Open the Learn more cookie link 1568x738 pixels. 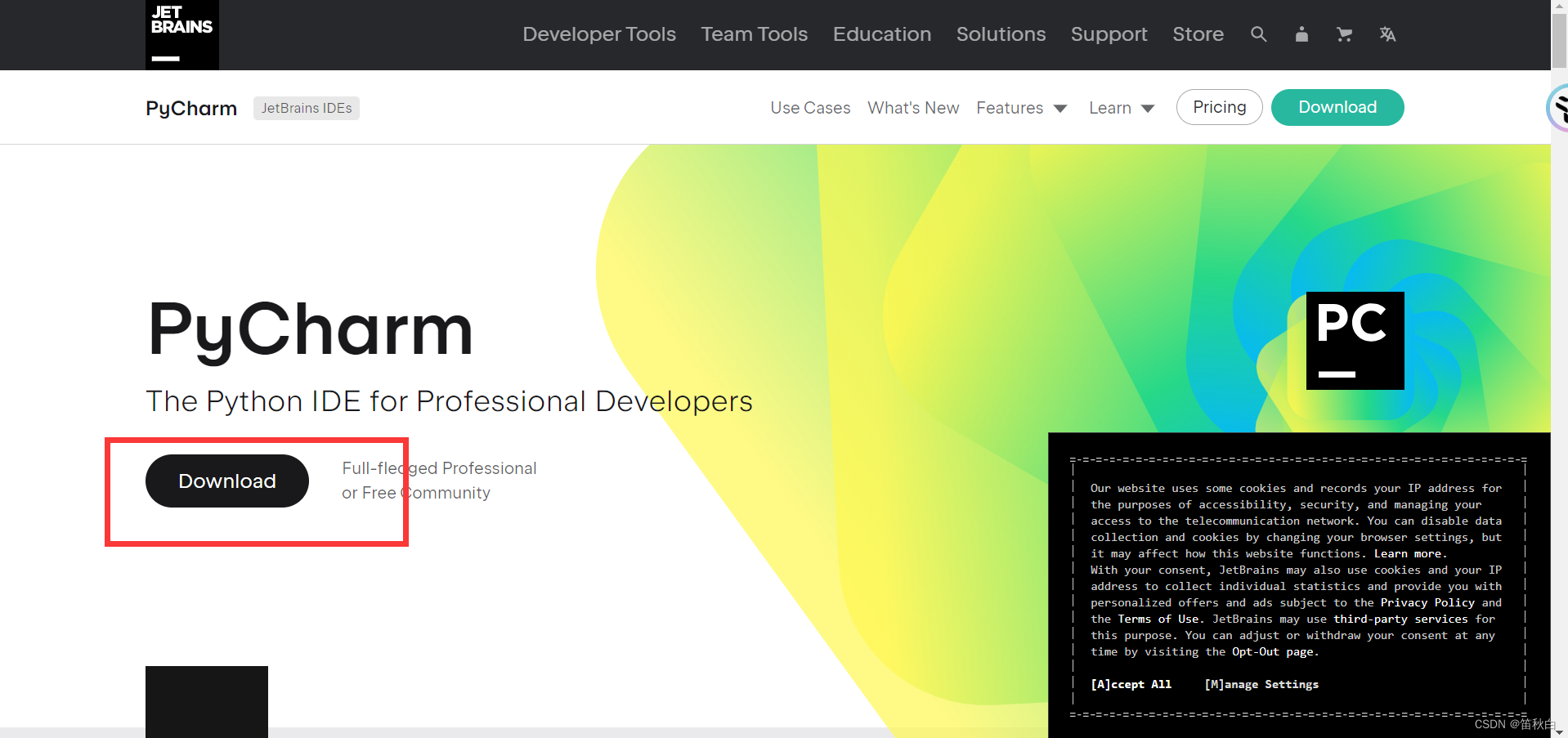click(x=1409, y=553)
